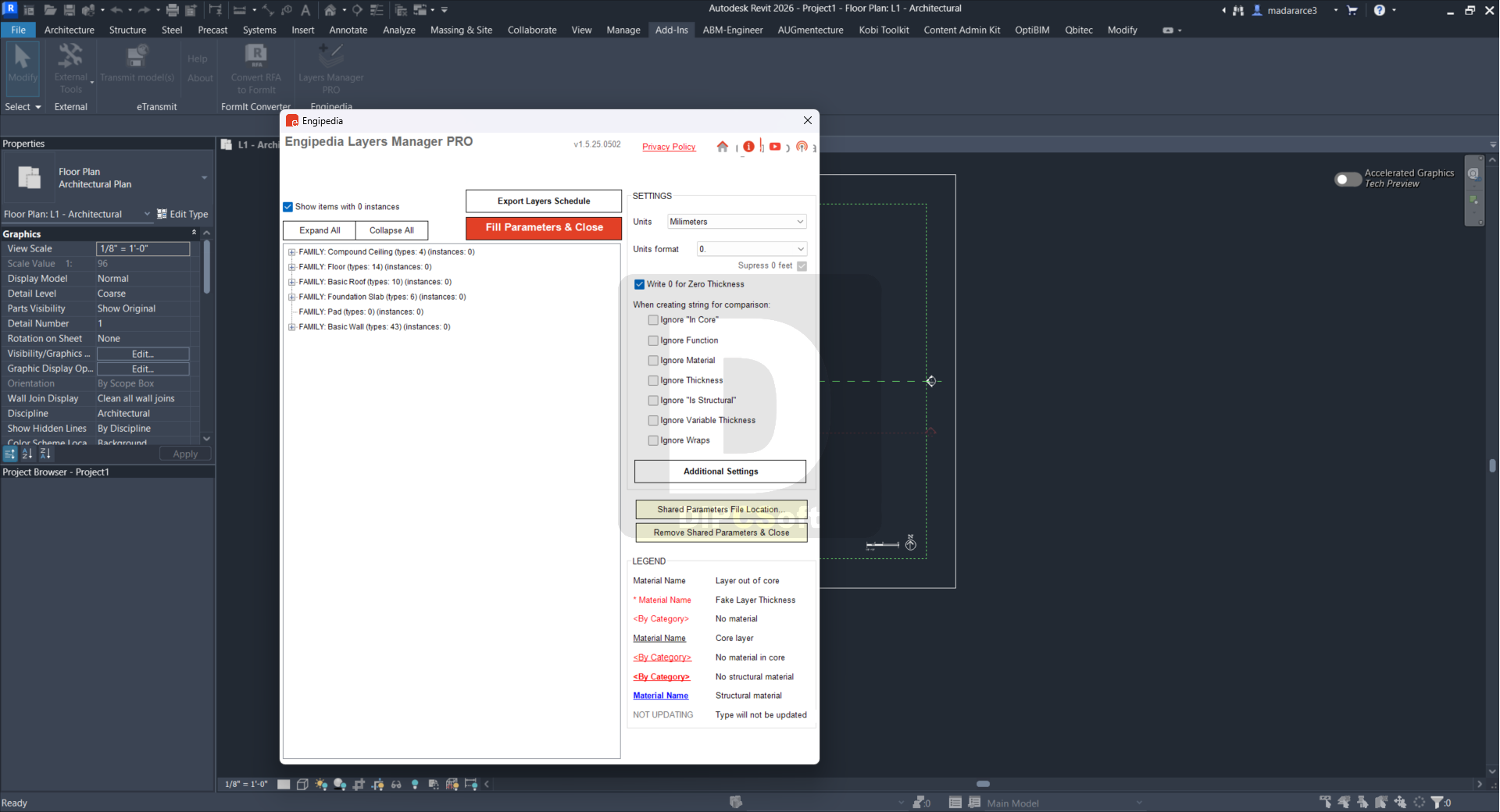Click the YouTube icon in Engipedia dialog
1500x812 pixels.
775,146
